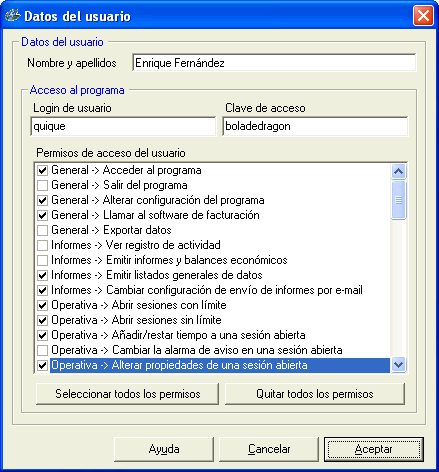Click the scroll down arrow of permissions list

(398, 364)
